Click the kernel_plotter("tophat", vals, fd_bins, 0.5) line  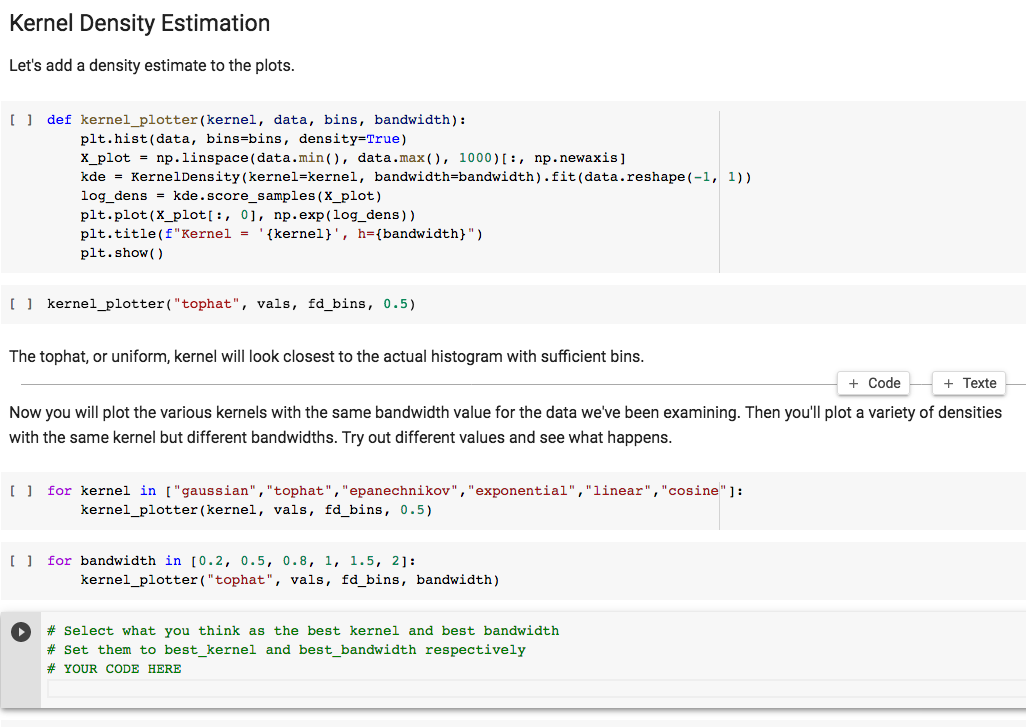pyautogui.click(x=231, y=304)
